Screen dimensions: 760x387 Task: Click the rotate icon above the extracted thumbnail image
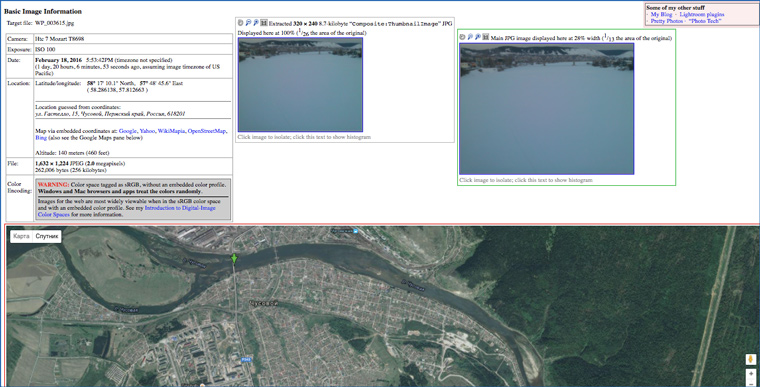[240, 23]
